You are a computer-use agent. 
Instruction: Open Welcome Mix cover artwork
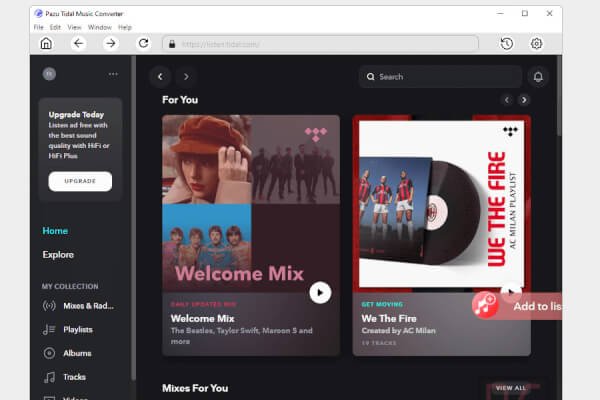tap(251, 204)
